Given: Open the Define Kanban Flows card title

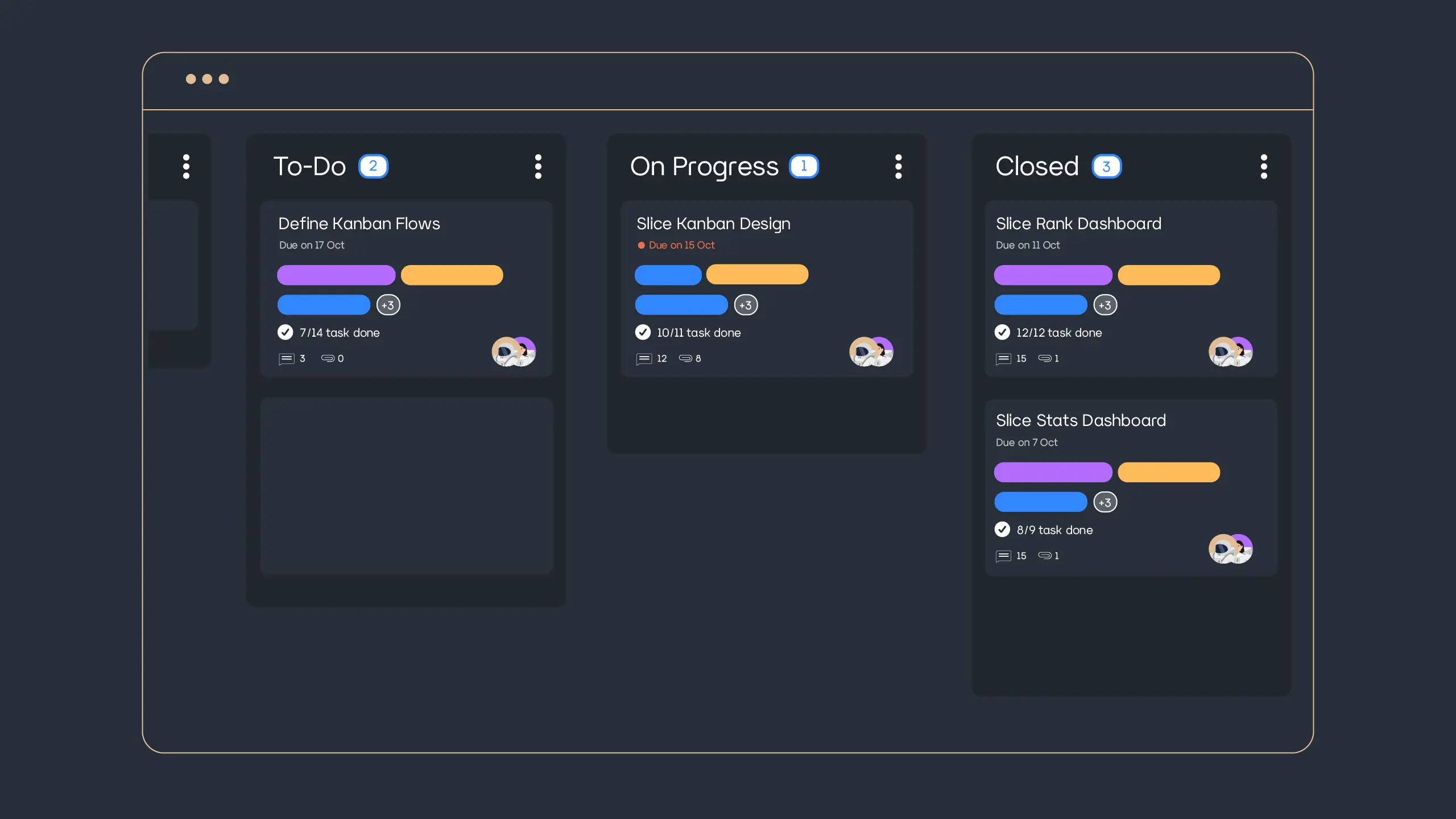Looking at the screenshot, I should click(359, 224).
